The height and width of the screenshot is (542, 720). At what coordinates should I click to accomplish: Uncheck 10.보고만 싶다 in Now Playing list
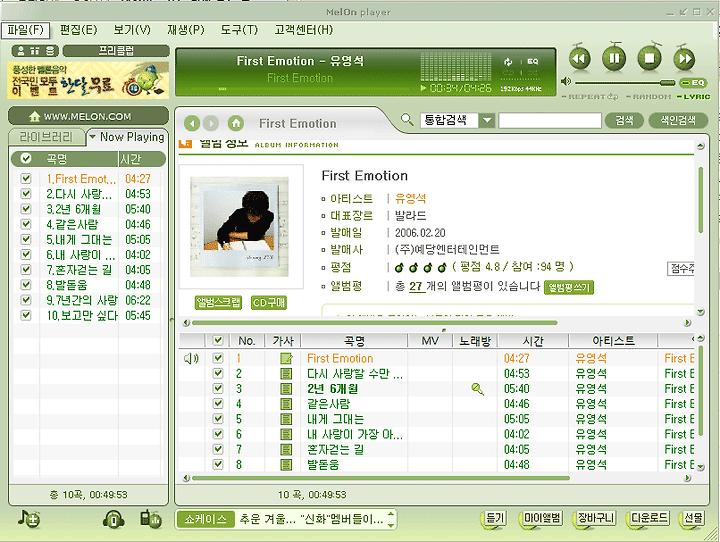pos(26,315)
